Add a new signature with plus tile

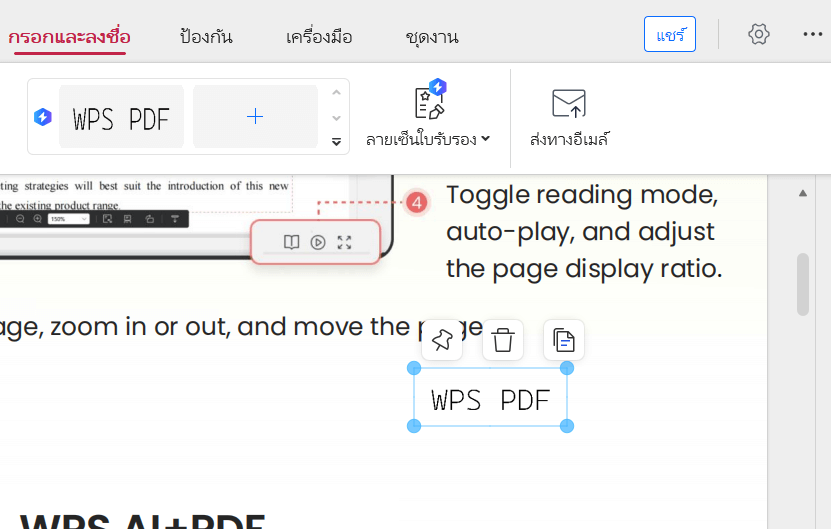(x=255, y=117)
